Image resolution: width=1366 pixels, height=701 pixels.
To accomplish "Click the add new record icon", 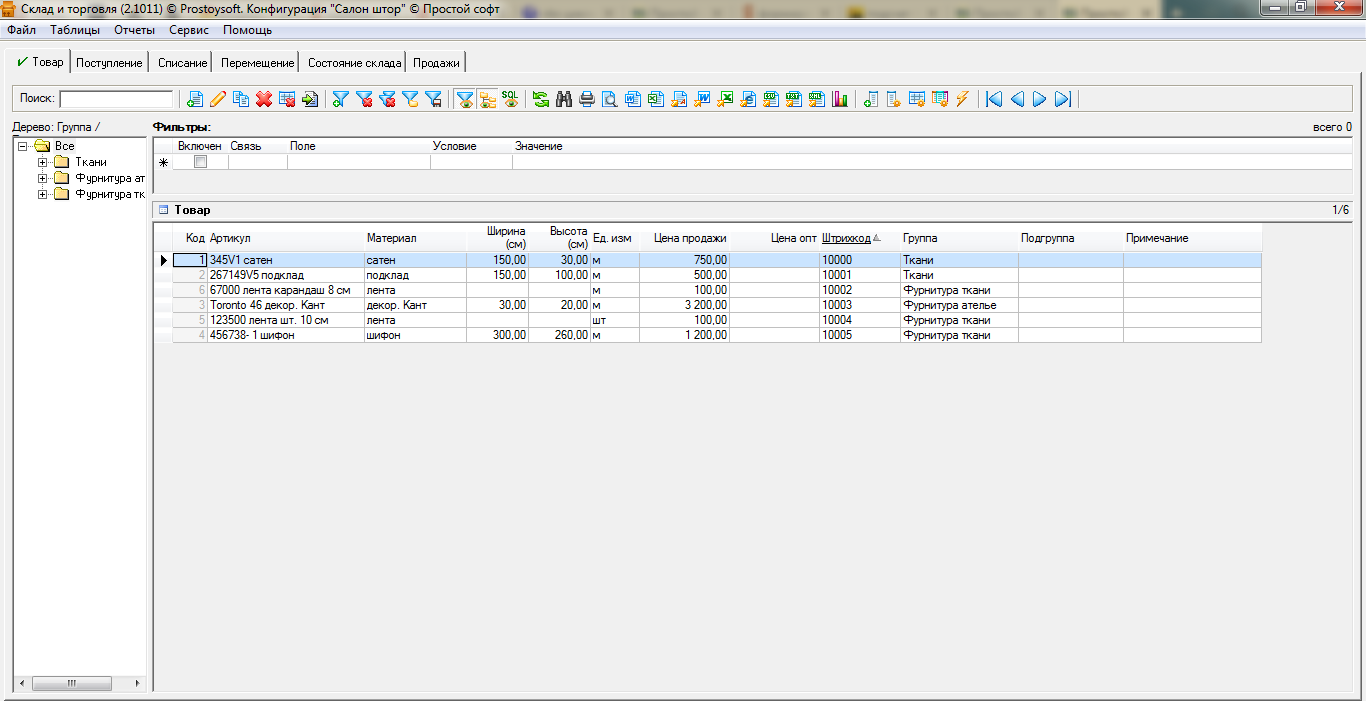I will tap(195, 99).
